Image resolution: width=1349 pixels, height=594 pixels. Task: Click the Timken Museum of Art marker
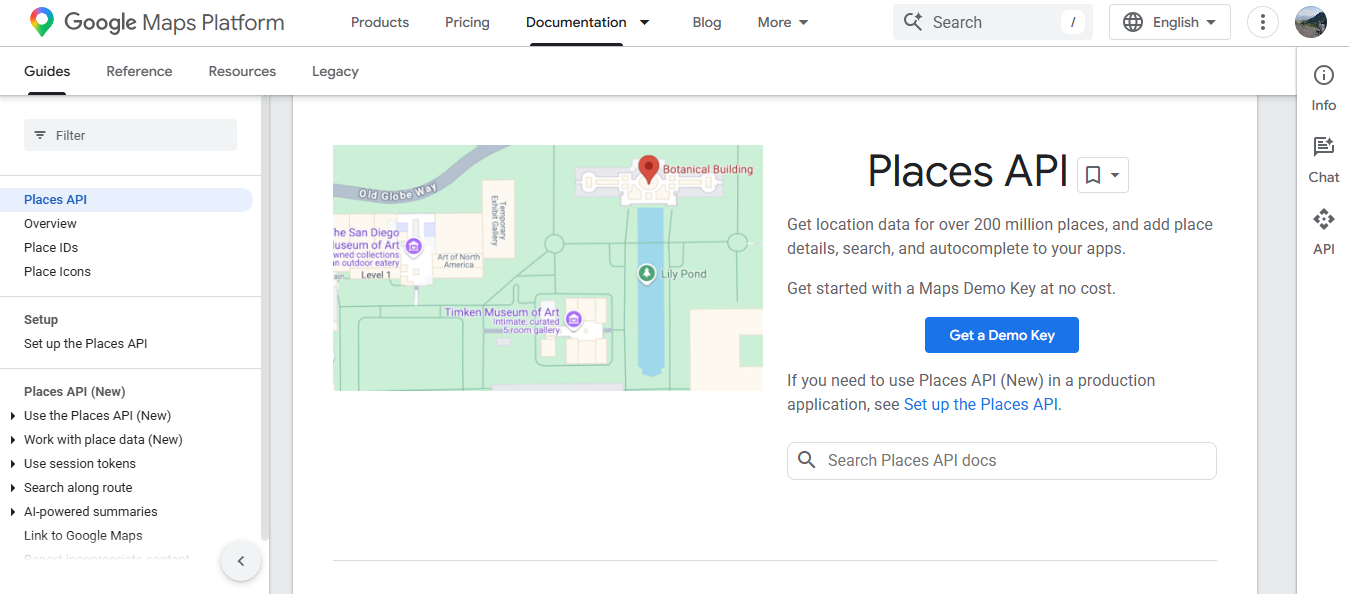(574, 319)
